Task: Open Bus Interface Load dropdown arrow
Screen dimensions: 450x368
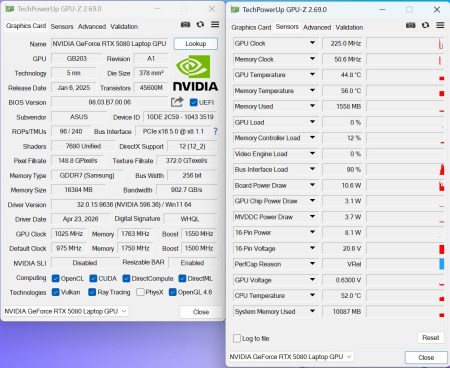Action: tap(312, 169)
